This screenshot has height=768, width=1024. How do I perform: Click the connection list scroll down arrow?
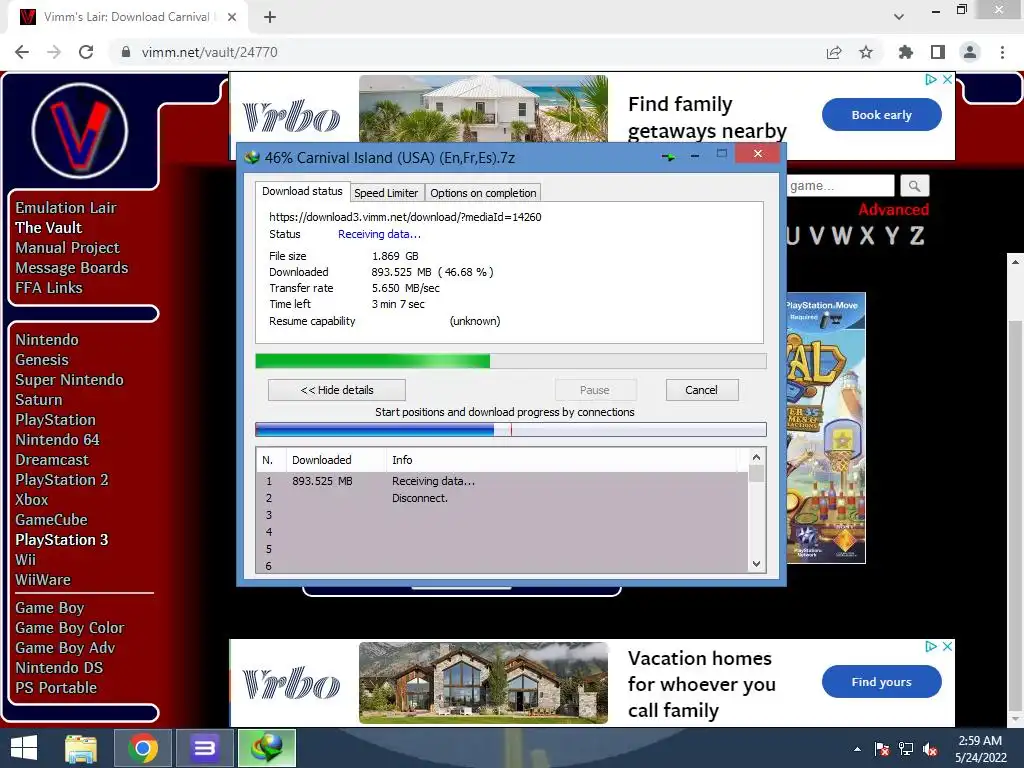pyautogui.click(x=756, y=564)
